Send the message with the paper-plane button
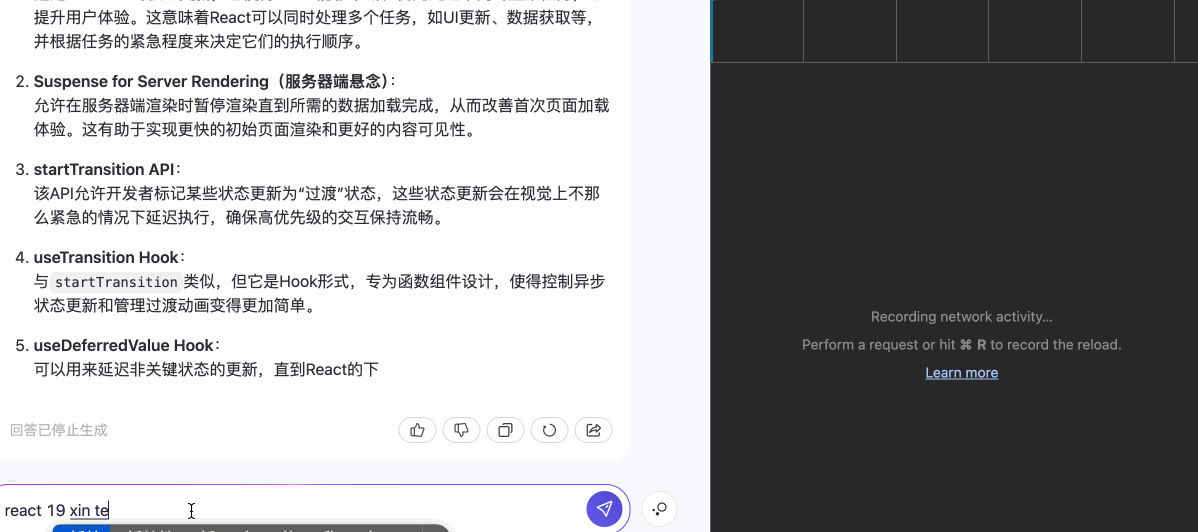The image size is (1198, 532). click(x=604, y=509)
